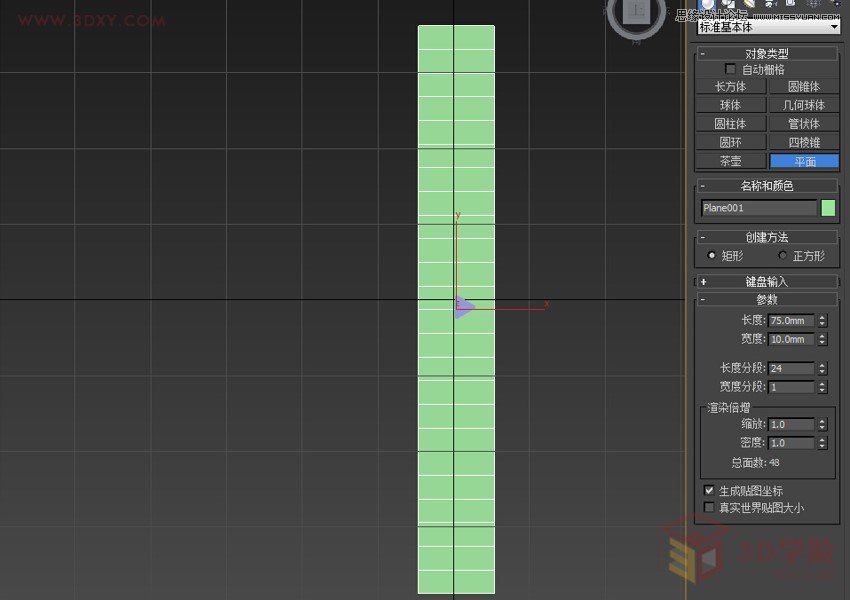850x600 pixels.
Task: Open the Lights category icon
Action: pyautogui.click(x=748, y=4)
